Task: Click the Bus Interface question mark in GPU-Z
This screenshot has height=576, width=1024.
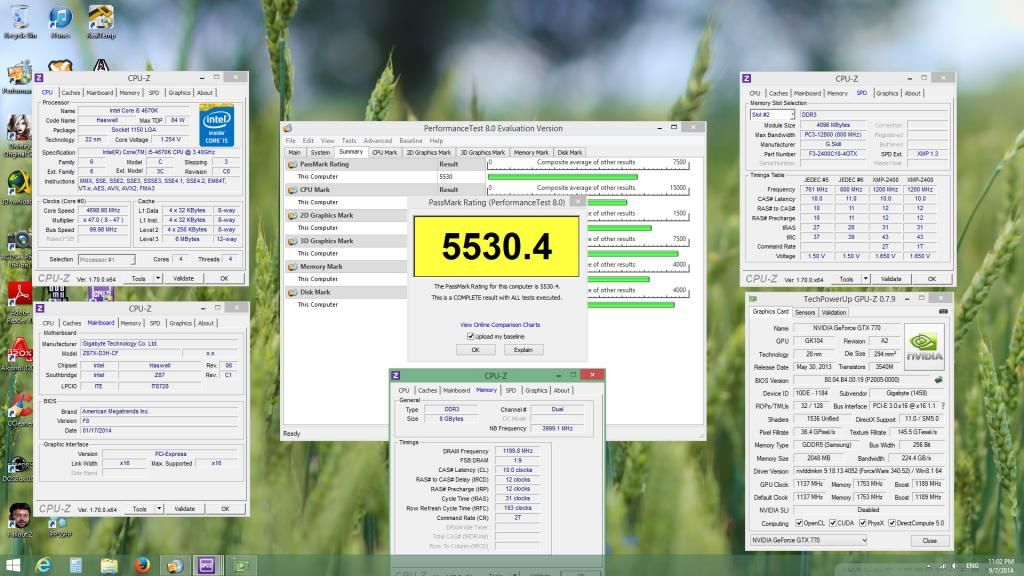Action: [943, 406]
